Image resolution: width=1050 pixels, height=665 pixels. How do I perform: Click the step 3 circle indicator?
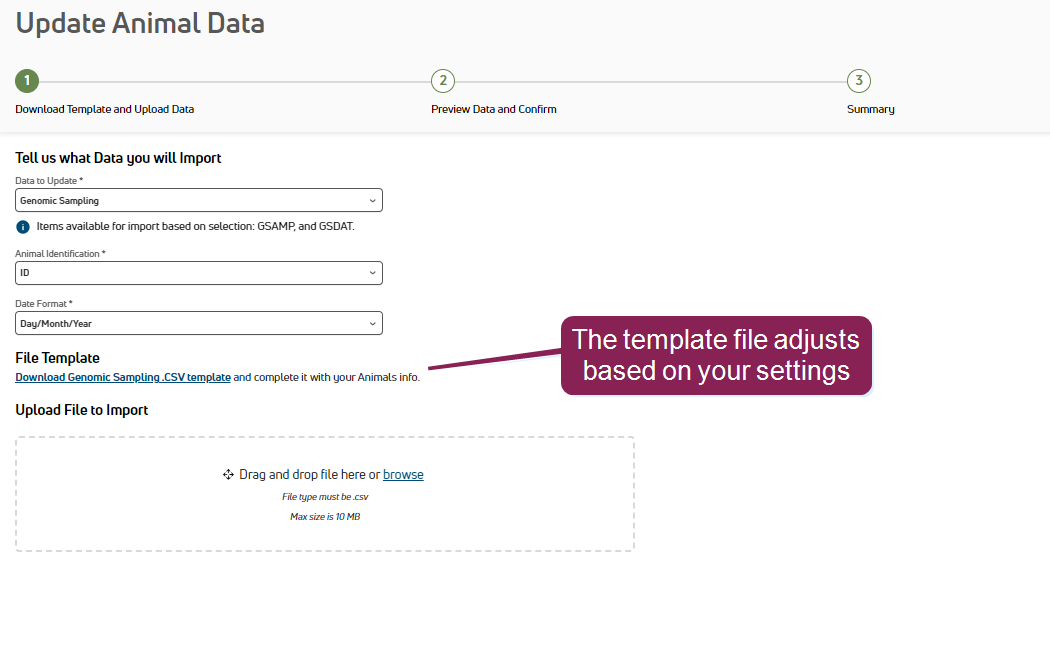(x=859, y=81)
